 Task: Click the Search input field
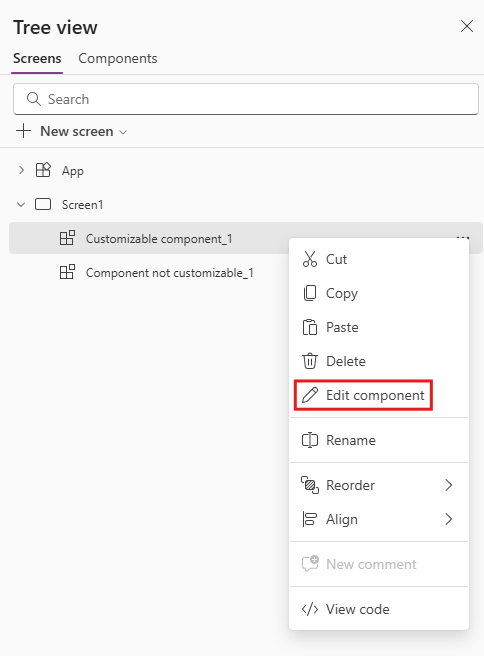(x=246, y=99)
